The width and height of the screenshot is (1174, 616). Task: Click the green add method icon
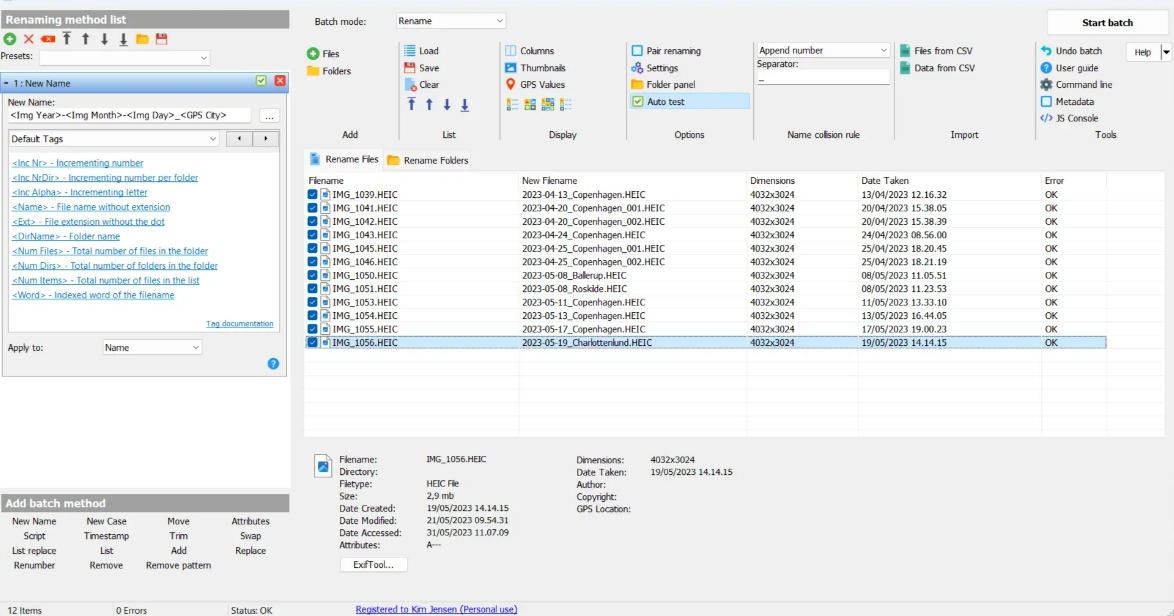click(10, 39)
